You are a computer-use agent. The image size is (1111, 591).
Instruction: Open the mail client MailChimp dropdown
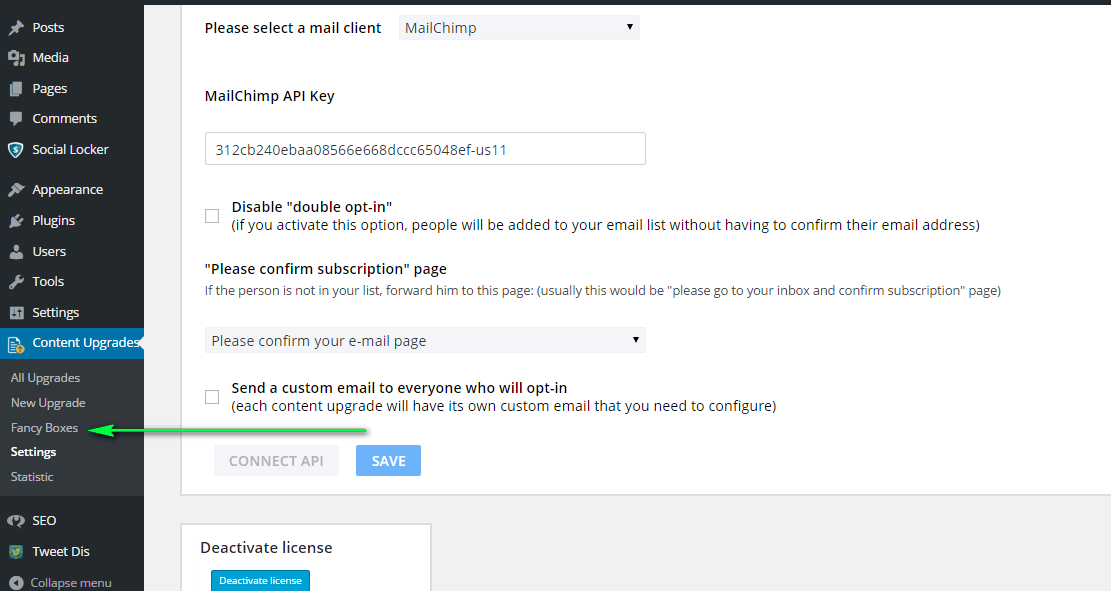[x=519, y=28]
